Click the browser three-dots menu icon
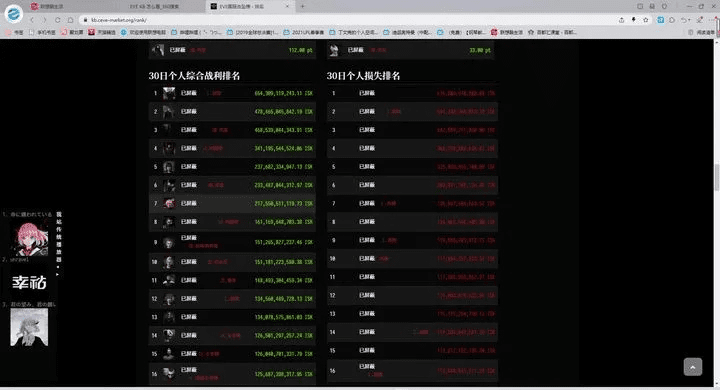This screenshot has height=390, width=720. click(713, 20)
